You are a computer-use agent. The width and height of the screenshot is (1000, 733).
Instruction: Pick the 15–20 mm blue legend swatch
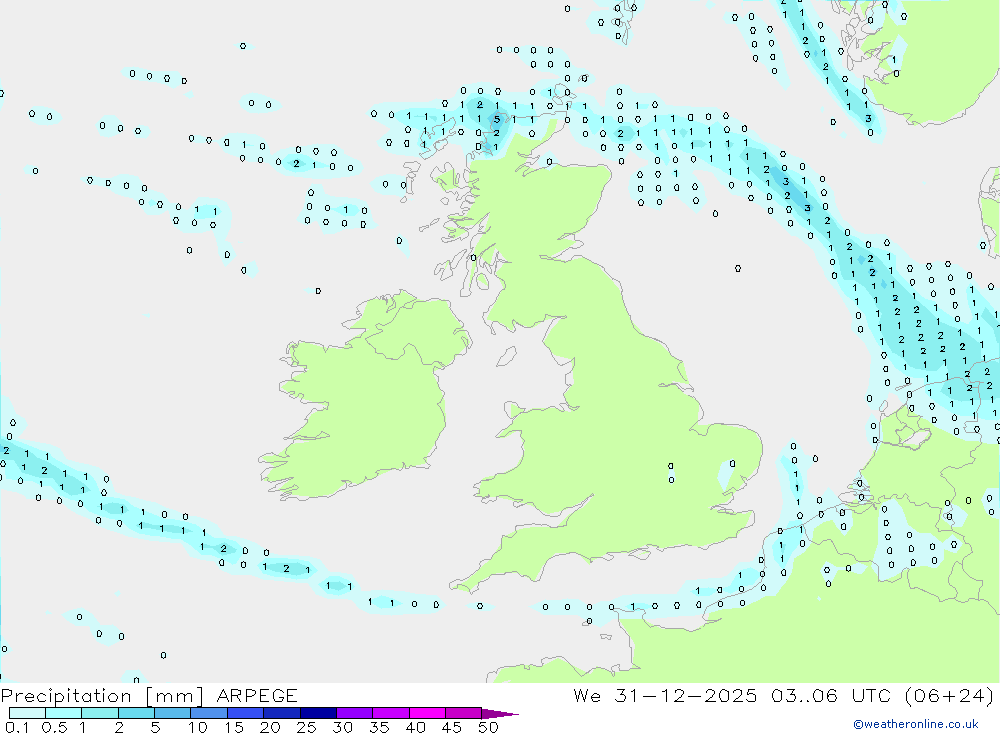tap(246, 713)
